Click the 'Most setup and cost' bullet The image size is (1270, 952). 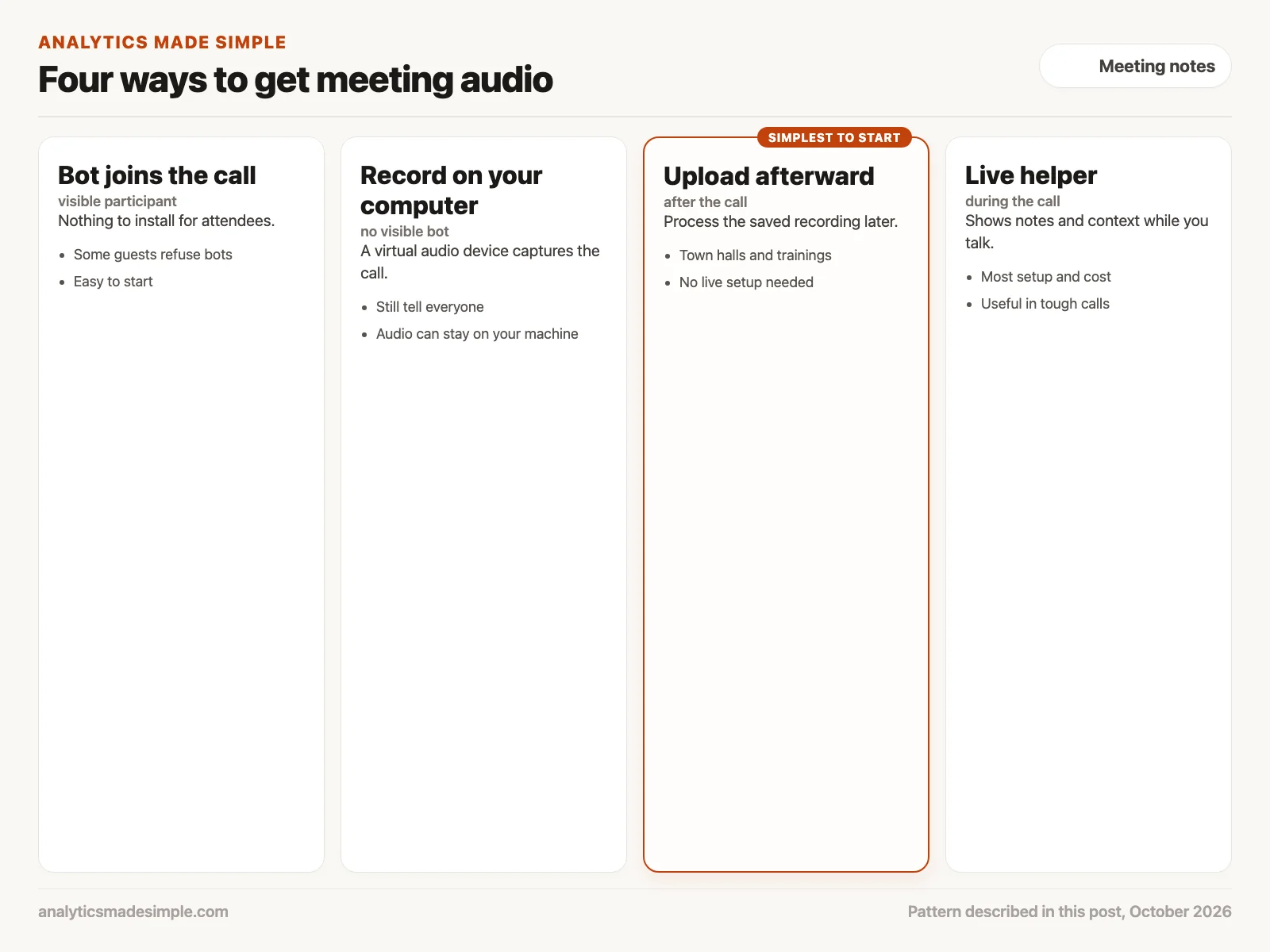(1046, 277)
